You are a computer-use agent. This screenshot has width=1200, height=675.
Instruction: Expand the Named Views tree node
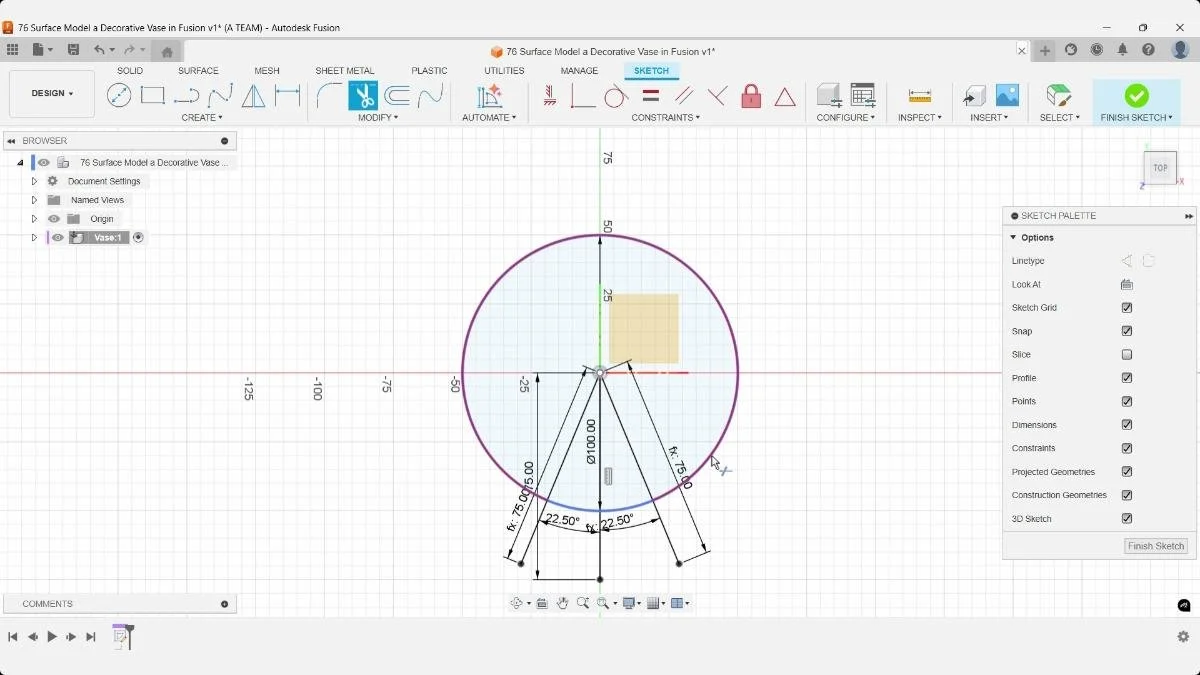coord(34,200)
